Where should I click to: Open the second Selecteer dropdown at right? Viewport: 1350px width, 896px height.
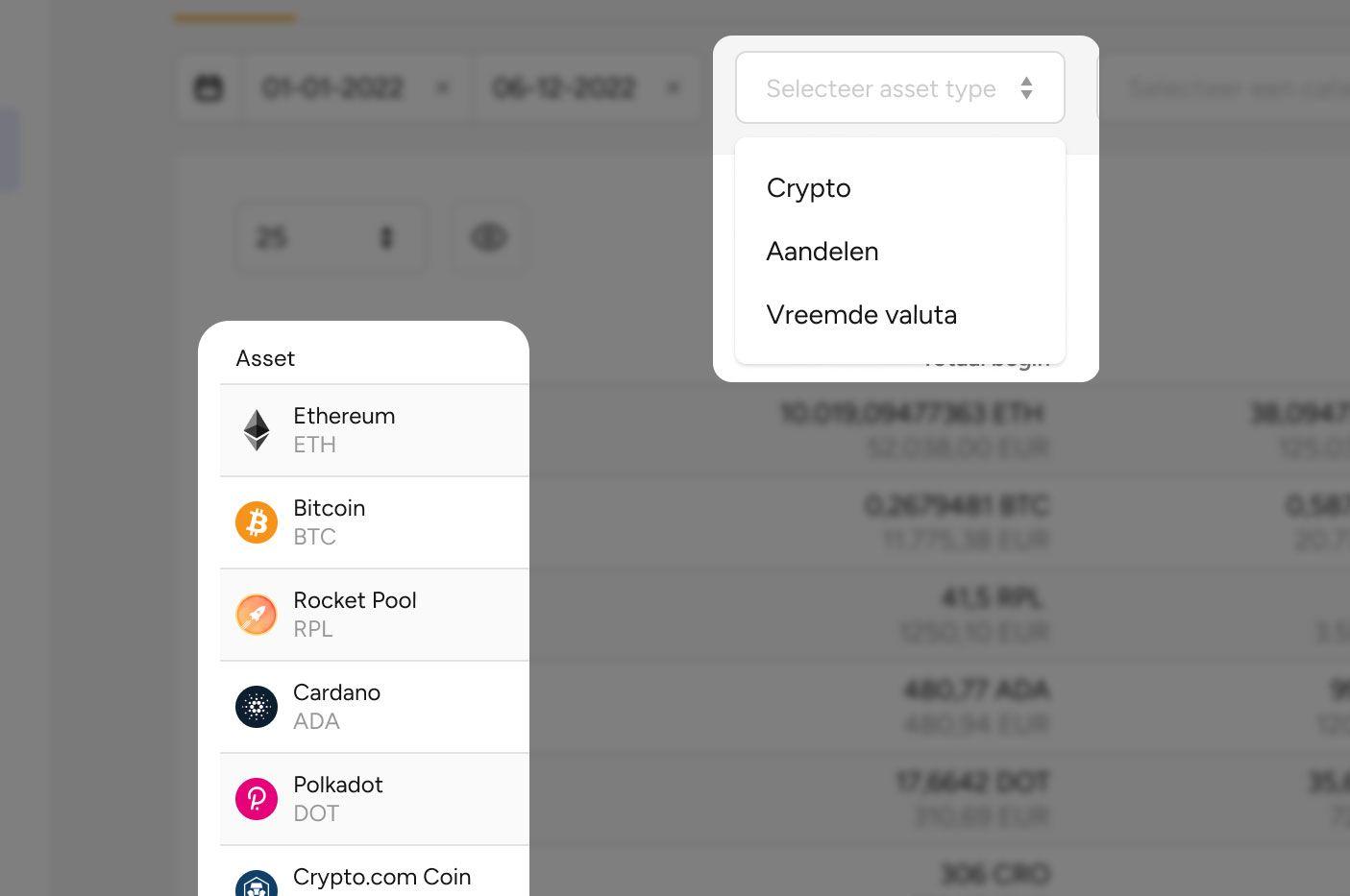[x=1224, y=88]
